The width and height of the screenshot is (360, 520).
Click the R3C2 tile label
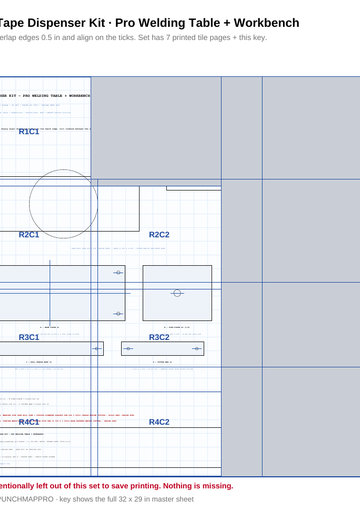(x=159, y=337)
